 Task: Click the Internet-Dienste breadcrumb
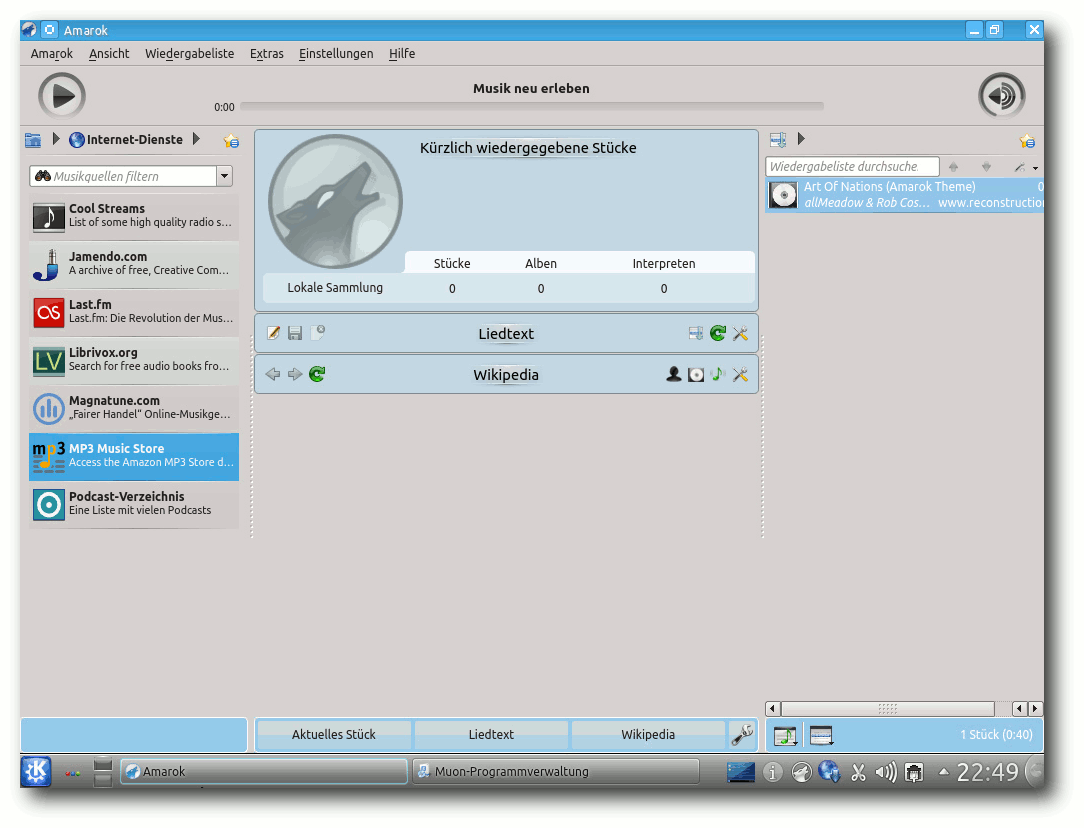126,140
